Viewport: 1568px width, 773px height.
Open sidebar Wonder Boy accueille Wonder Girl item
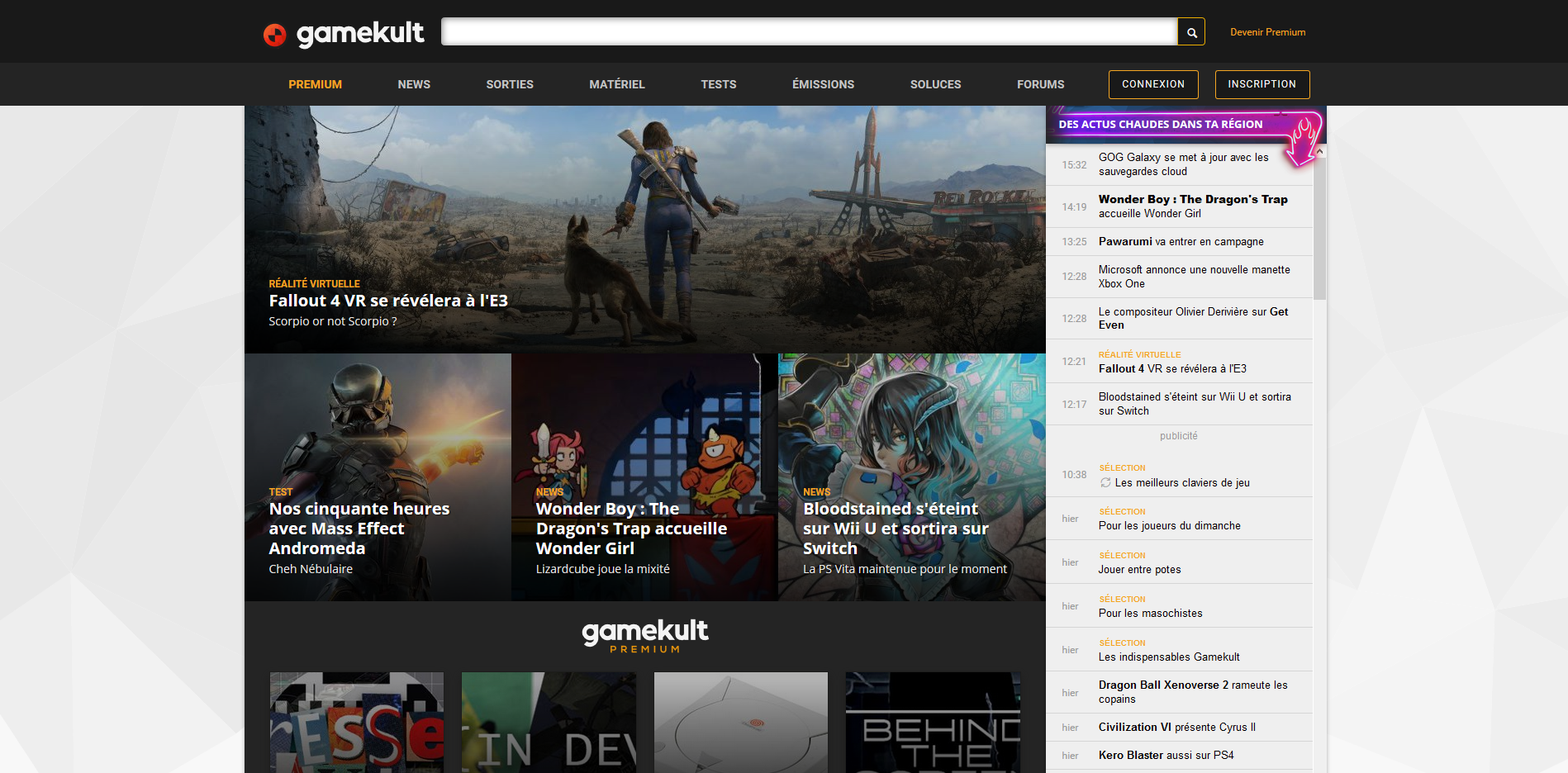[1193, 206]
